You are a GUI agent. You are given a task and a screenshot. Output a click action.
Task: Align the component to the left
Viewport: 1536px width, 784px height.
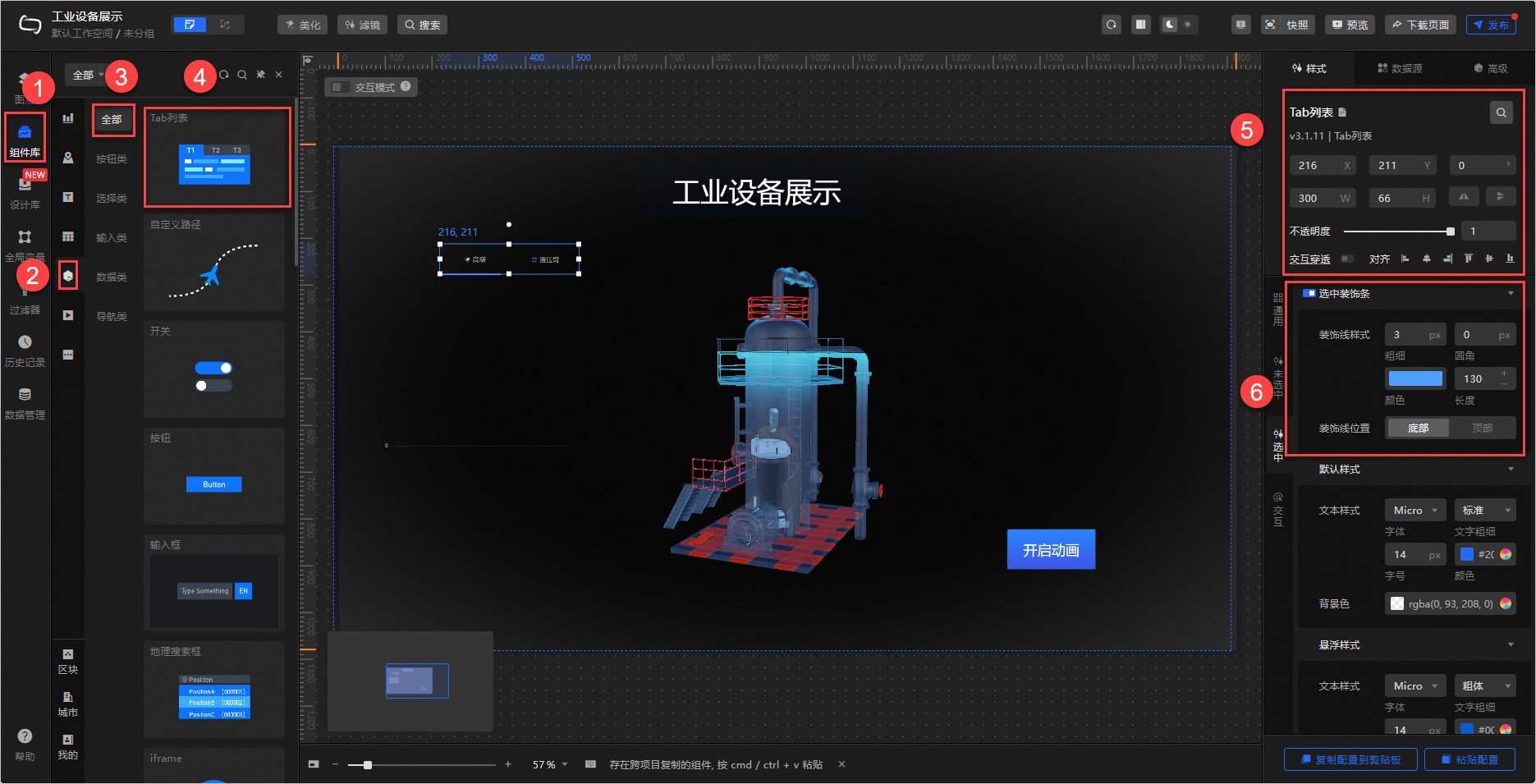(x=1405, y=259)
